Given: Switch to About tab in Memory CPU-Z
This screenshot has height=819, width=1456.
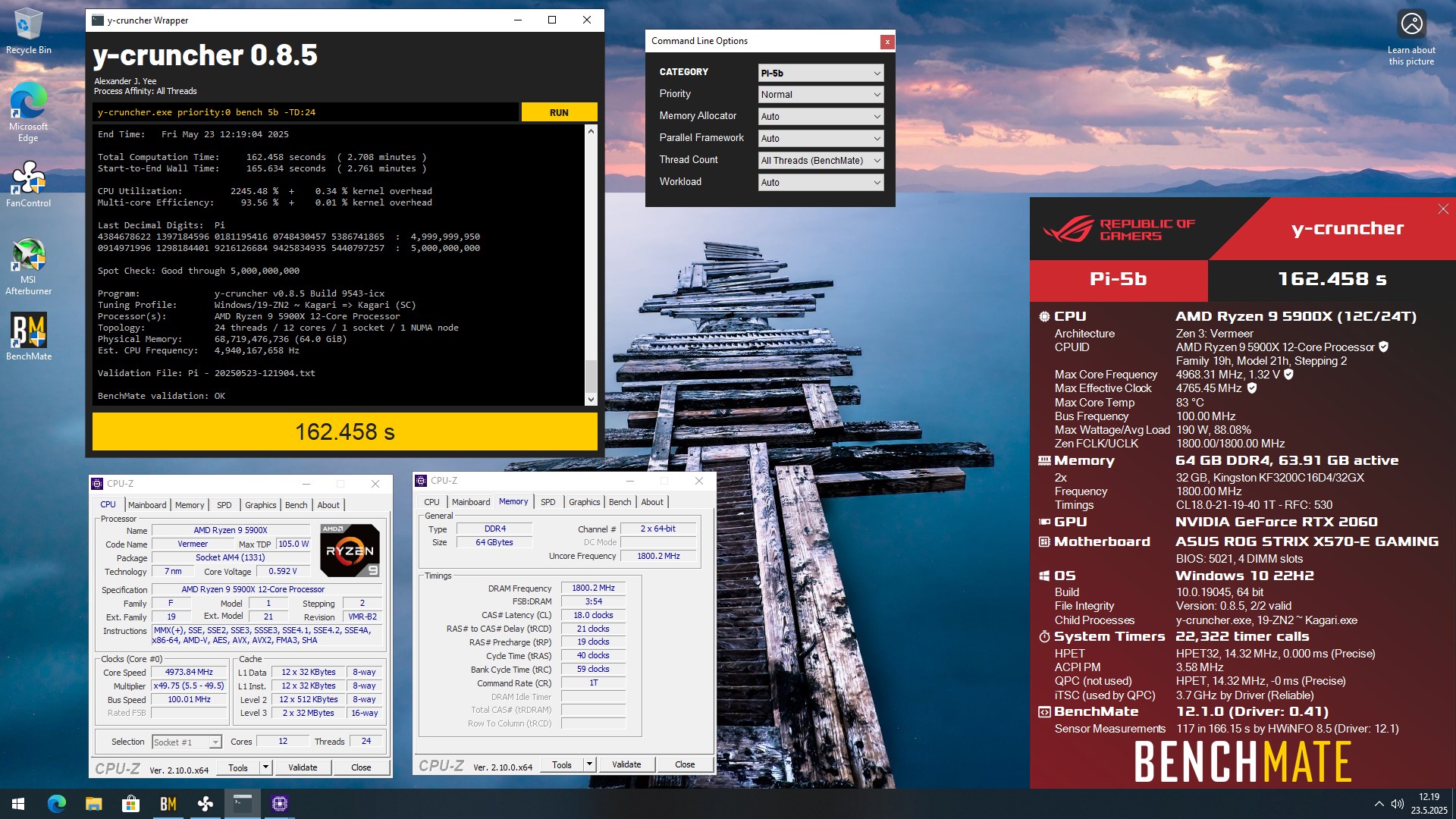Looking at the screenshot, I should pos(652,502).
